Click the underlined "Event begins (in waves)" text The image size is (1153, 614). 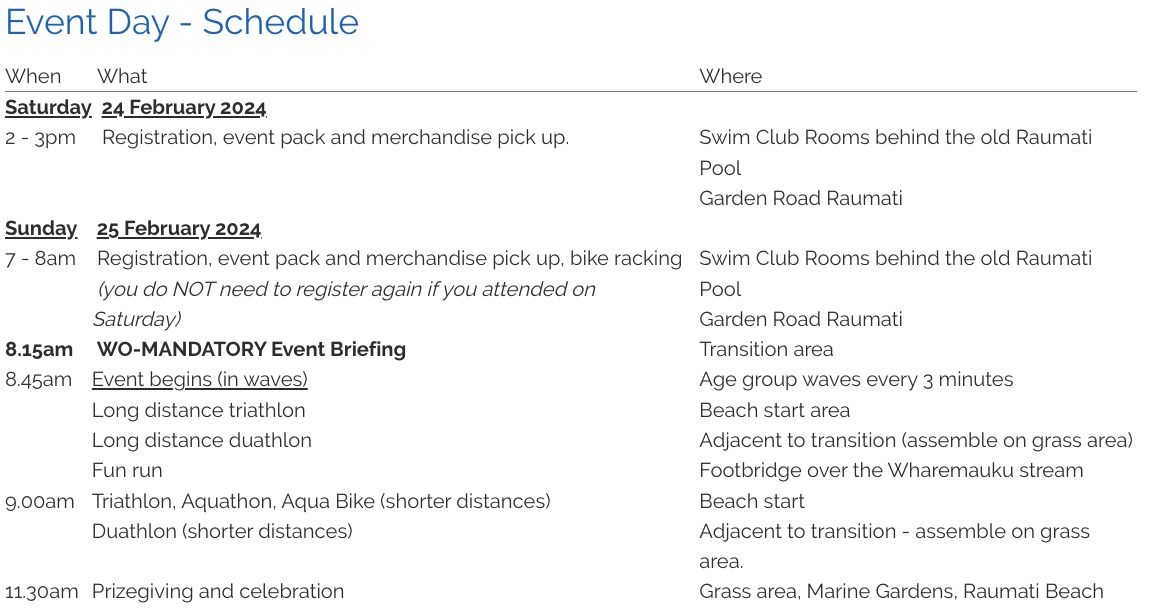pos(200,379)
